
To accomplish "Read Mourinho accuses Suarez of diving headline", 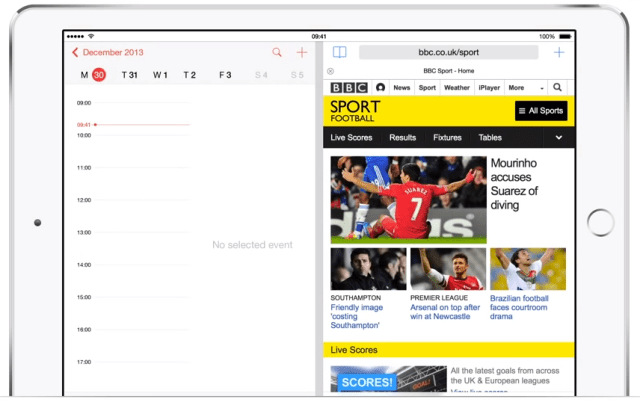I will tap(514, 184).
